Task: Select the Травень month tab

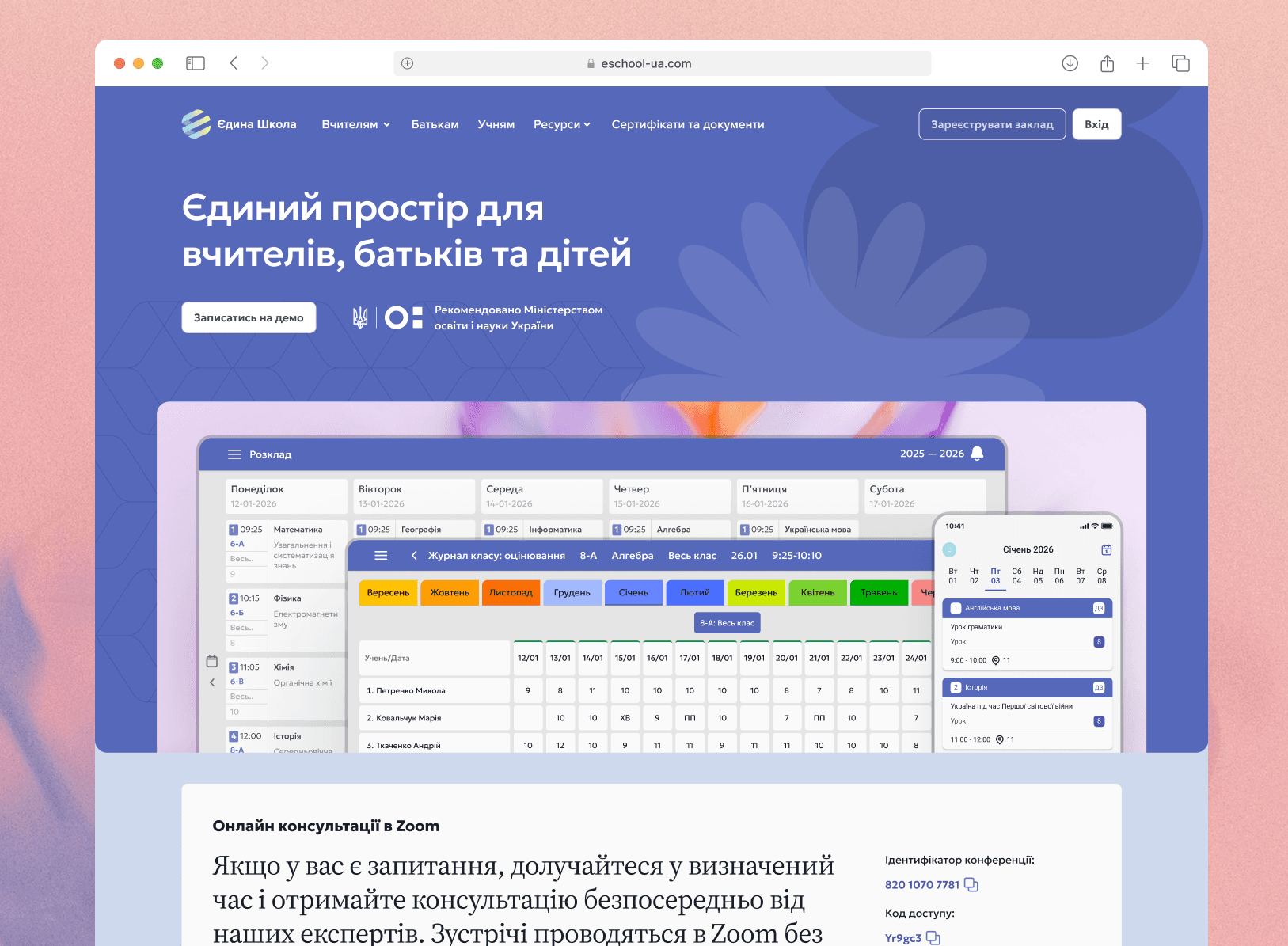Action: click(879, 592)
